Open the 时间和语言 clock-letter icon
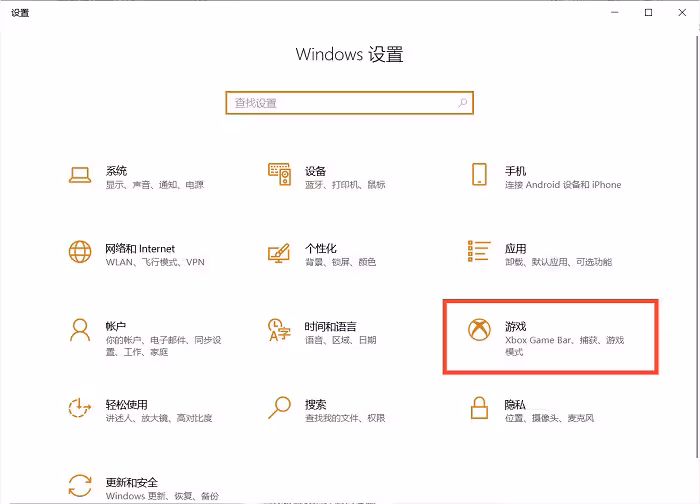700x504 pixels. click(279, 329)
